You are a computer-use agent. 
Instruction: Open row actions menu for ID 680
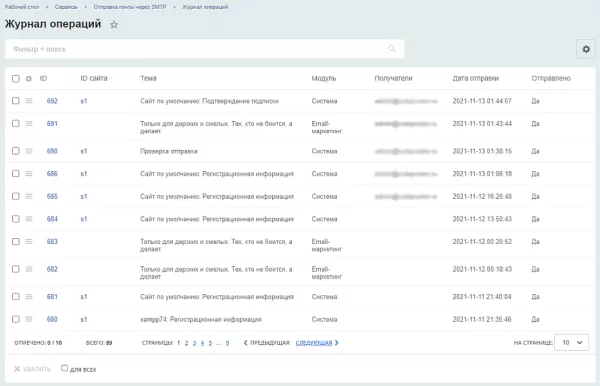(29, 319)
